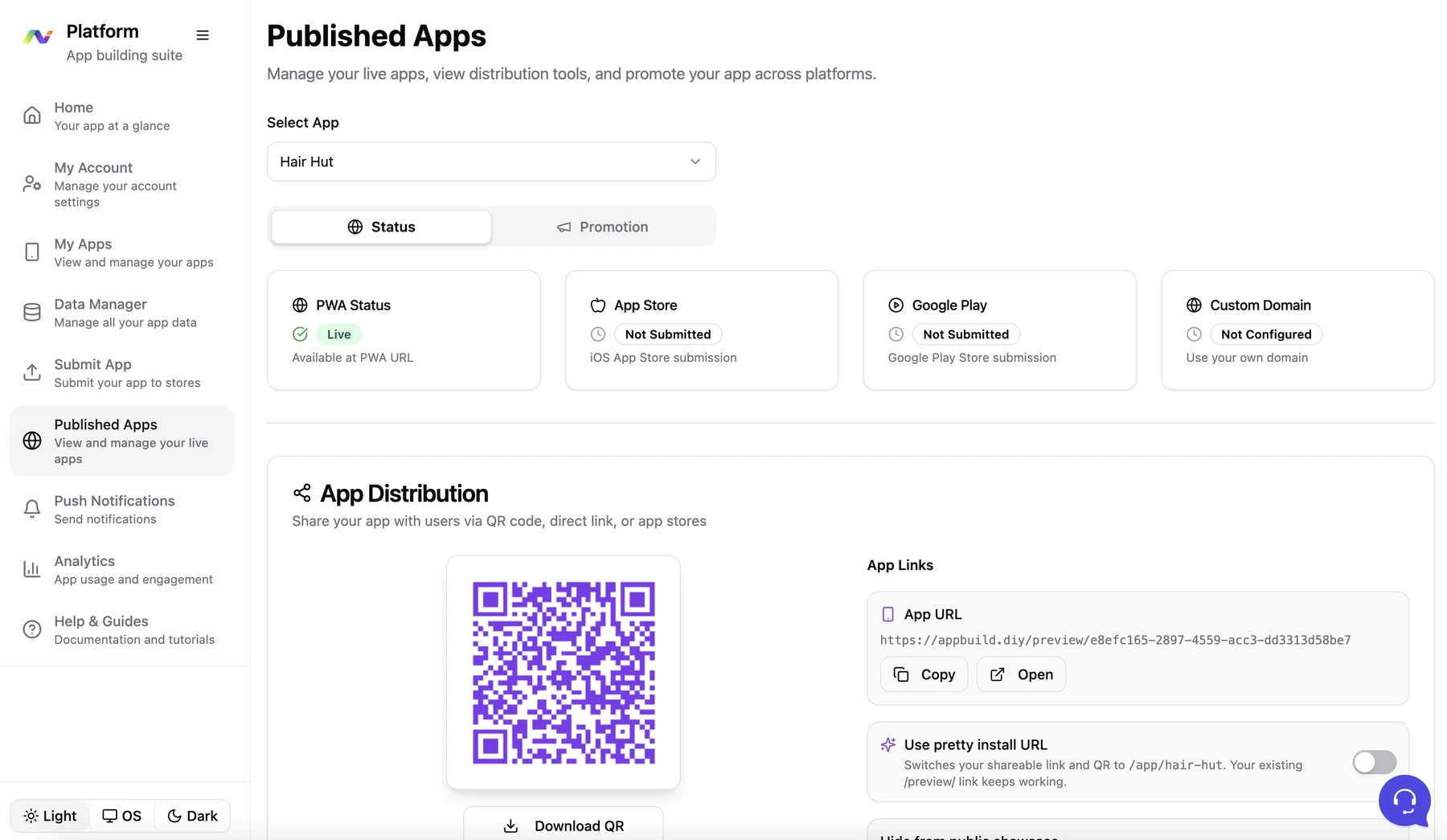Click the My Apps phone icon
The image size is (1447, 840).
coord(32,252)
